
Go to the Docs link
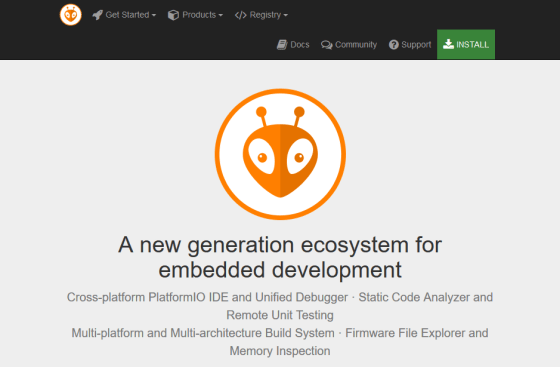click(x=300, y=45)
